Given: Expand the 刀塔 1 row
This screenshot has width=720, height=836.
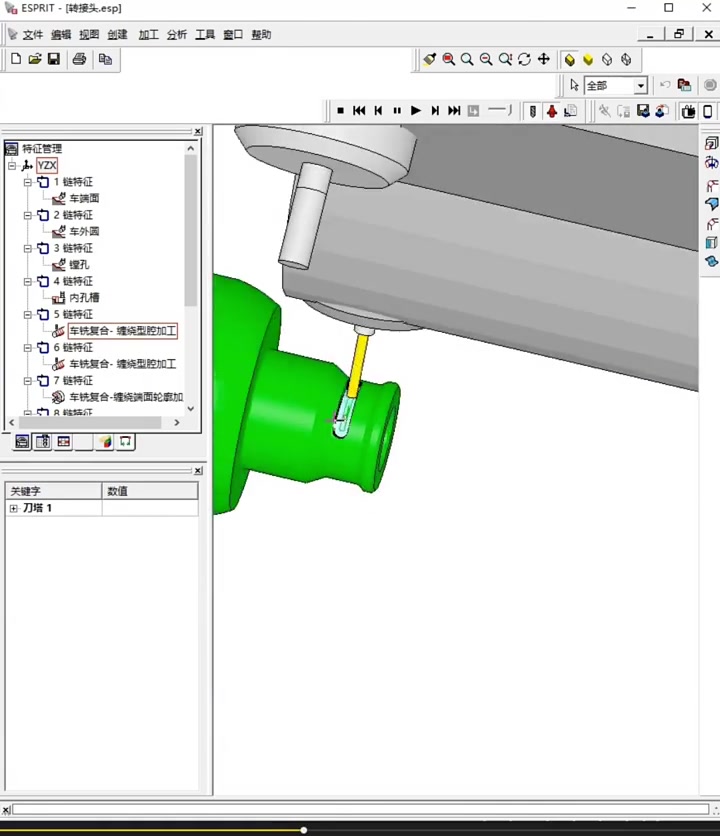Looking at the screenshot, I should (14, 508).
